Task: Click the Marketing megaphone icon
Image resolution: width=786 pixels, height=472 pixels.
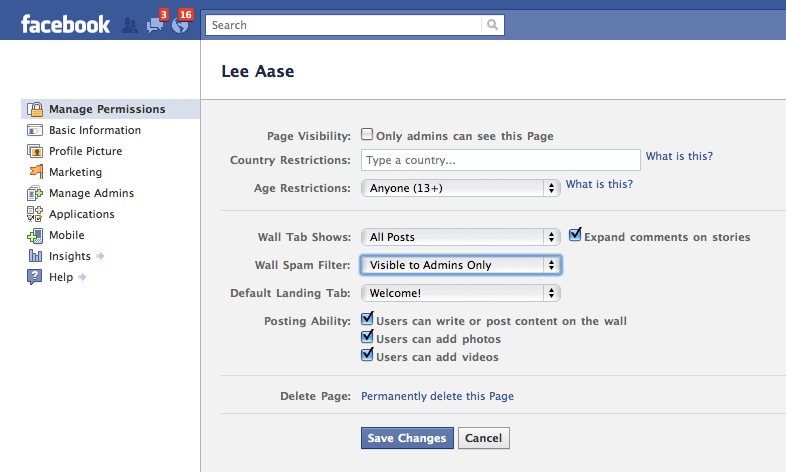Action: 35,172
